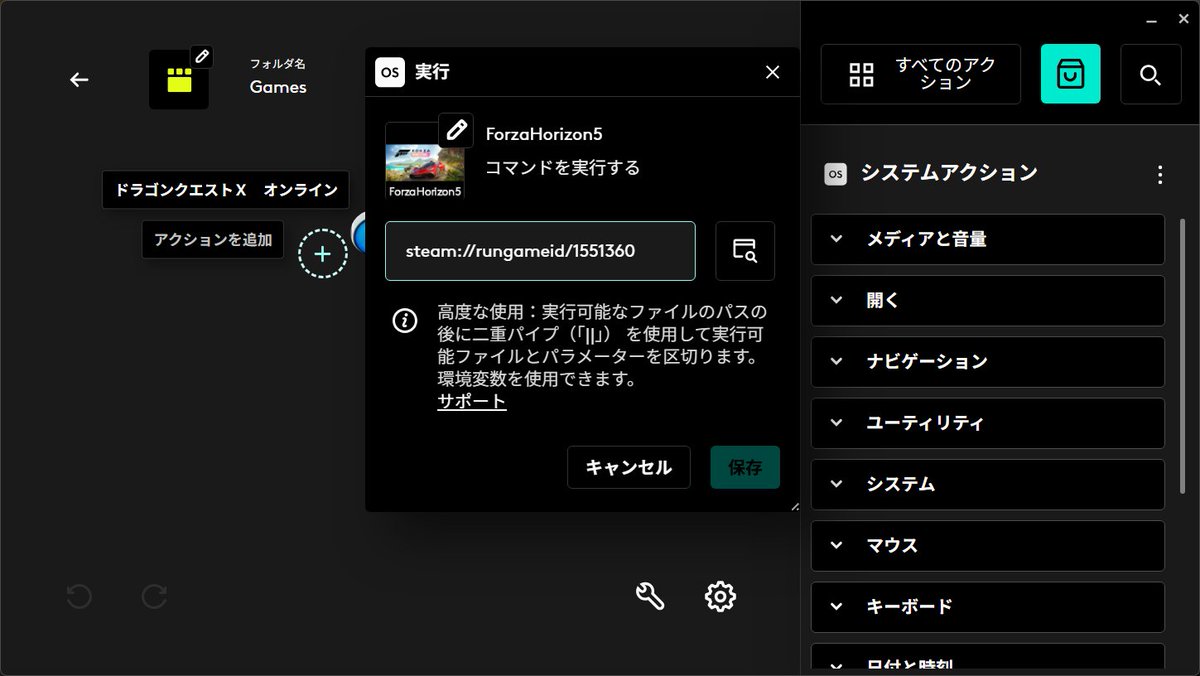Click the キャンセル button
The image size is (1200, 676).
point(629,467)
